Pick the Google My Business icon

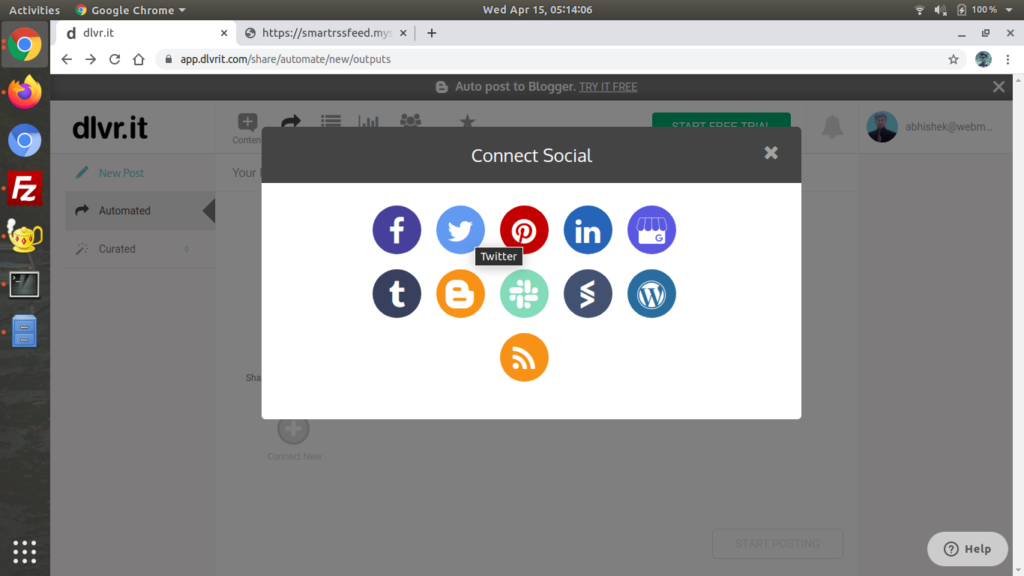[651, 230]
